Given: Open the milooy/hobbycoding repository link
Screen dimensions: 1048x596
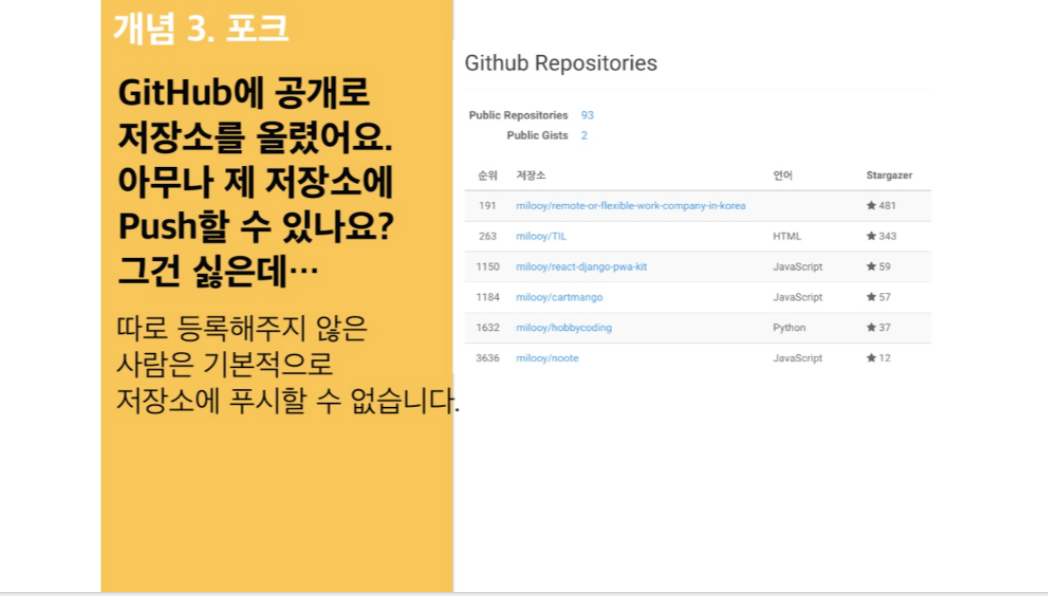Looking at the screenshot, I should tap(563, 327).
